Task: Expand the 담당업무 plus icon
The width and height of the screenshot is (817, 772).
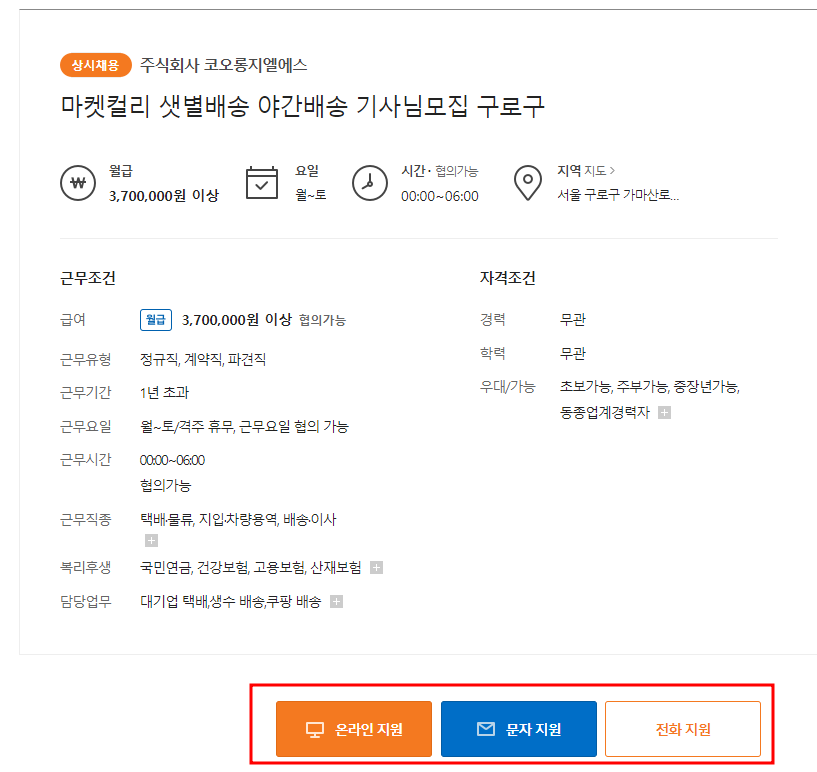Action: 336,601
